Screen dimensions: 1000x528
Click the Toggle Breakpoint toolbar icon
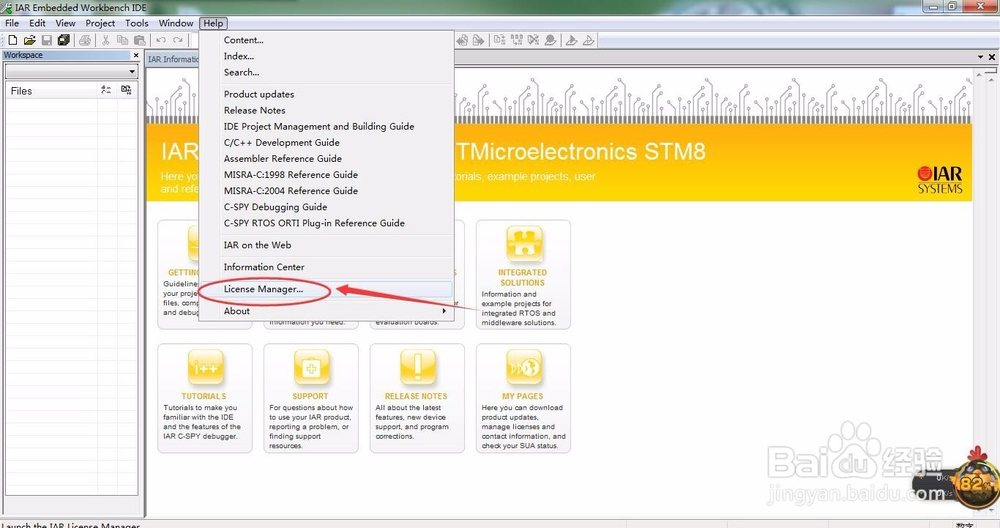(550, 40)
